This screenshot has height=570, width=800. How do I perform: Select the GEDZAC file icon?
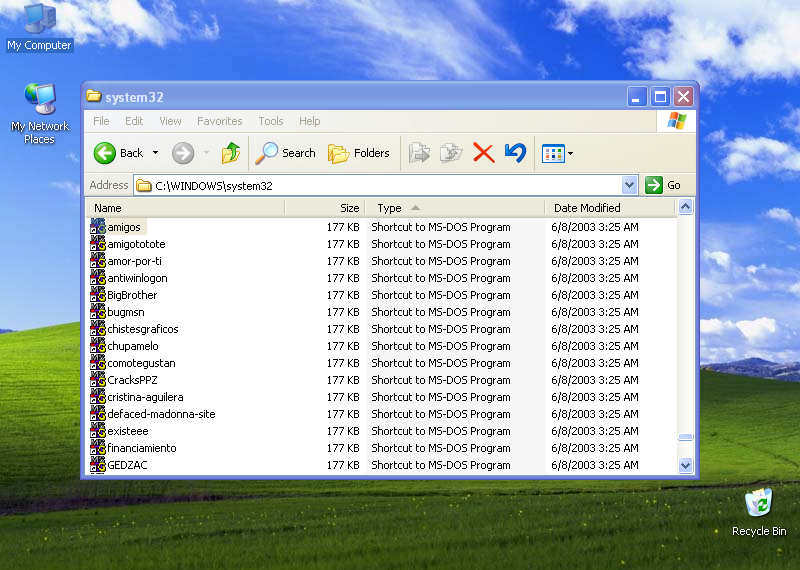click(98, 464)
